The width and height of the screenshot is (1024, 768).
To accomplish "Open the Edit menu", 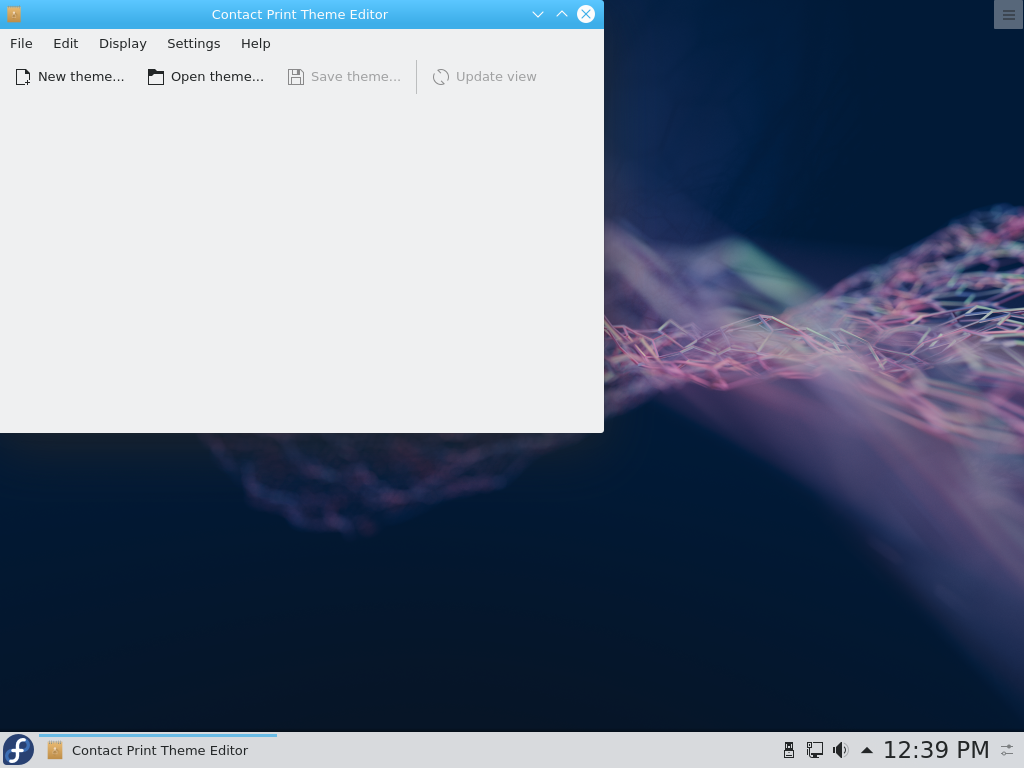I will point(65,44).
